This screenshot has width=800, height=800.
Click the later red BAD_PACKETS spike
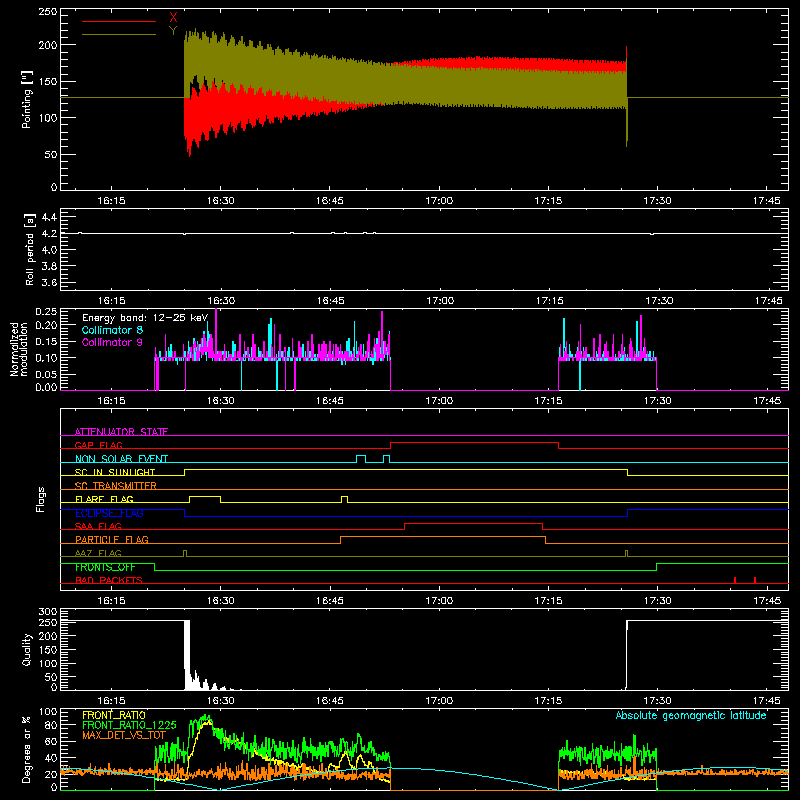[x=755, y=580]
